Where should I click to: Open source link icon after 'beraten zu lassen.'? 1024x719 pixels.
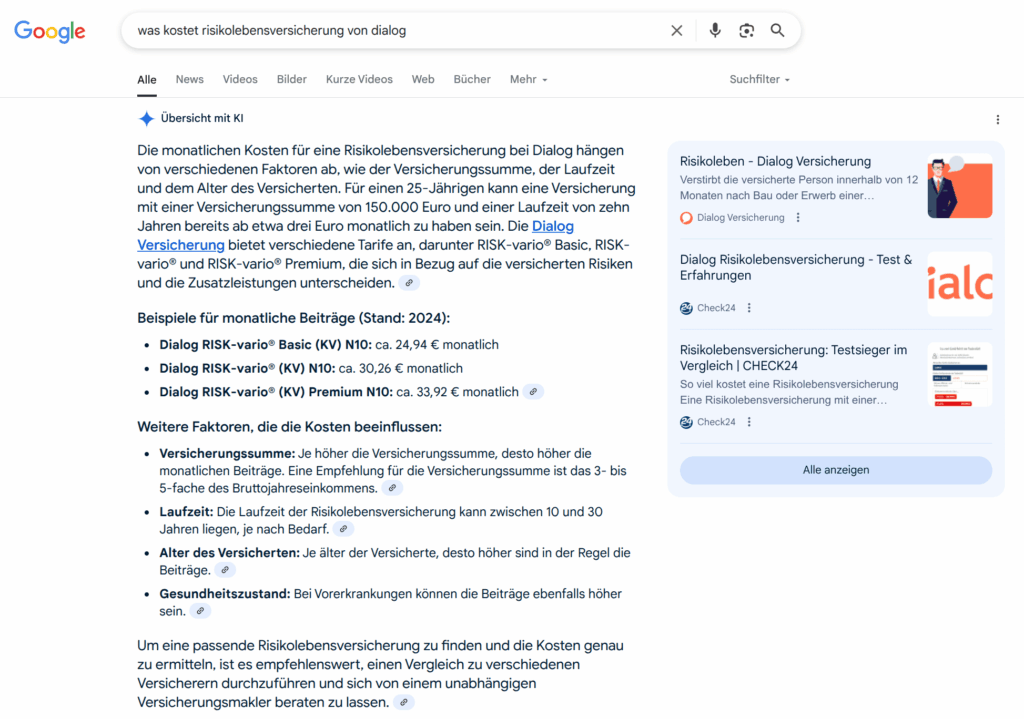tap(404, 703)
